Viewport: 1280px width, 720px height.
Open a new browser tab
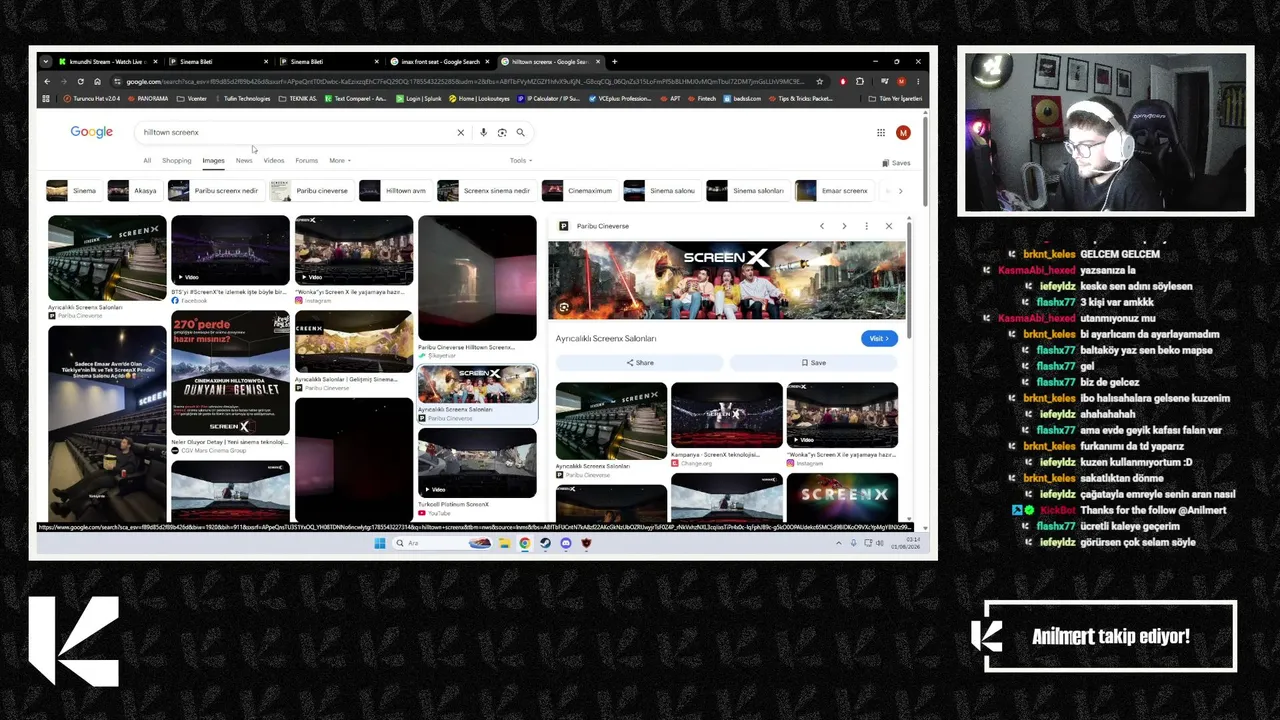click(614, 62)
